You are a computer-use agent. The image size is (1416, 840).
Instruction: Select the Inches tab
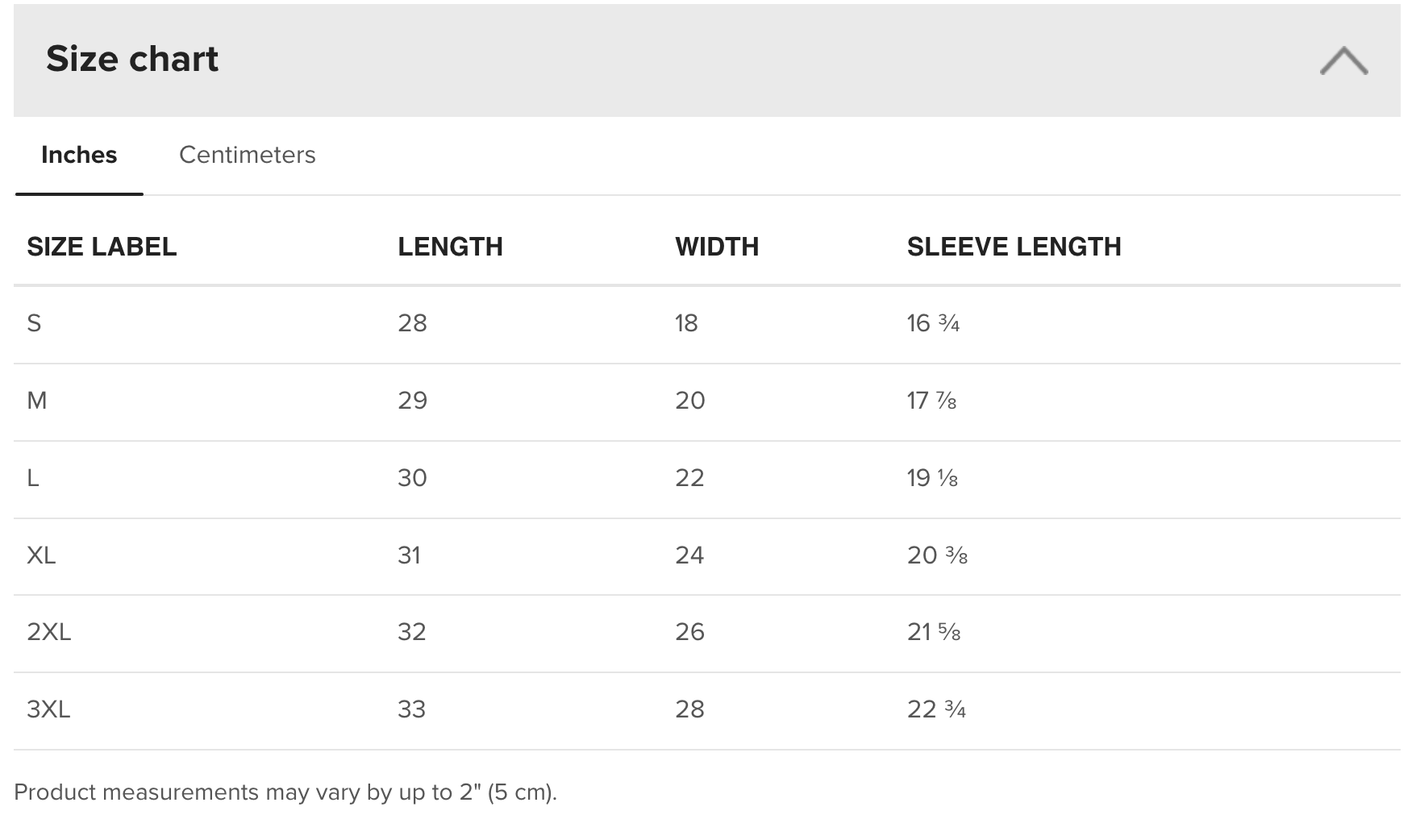click(79, 155)
